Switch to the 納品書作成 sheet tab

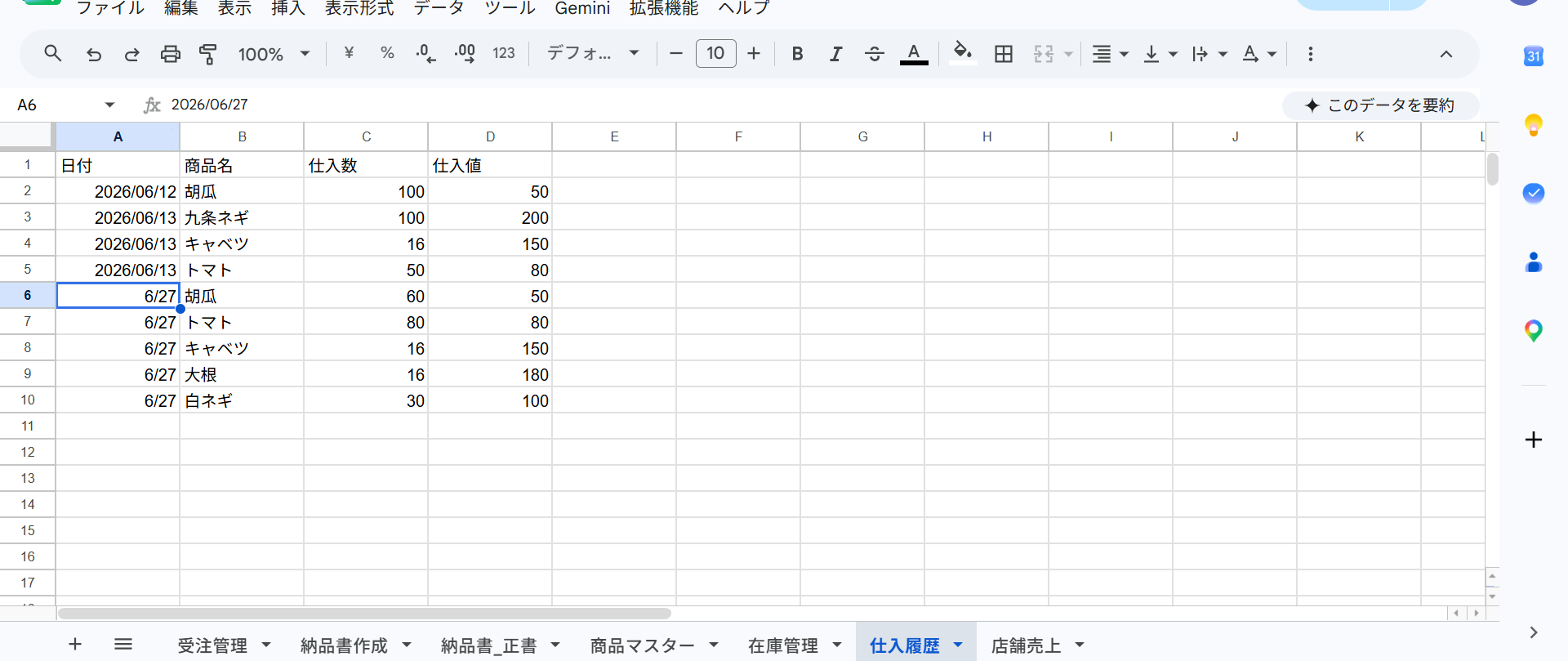344,645
